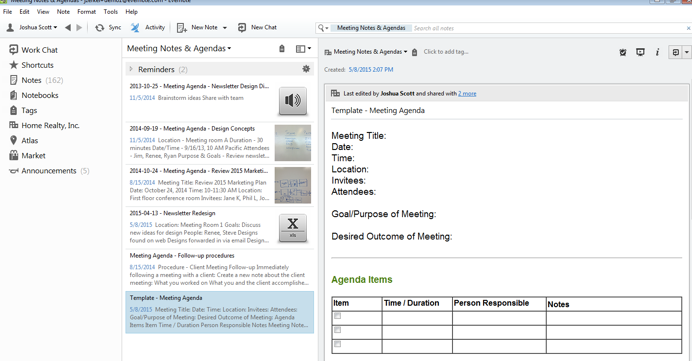Open the reminders settings gear
692x361 pixels.
(x=306, y=69)
